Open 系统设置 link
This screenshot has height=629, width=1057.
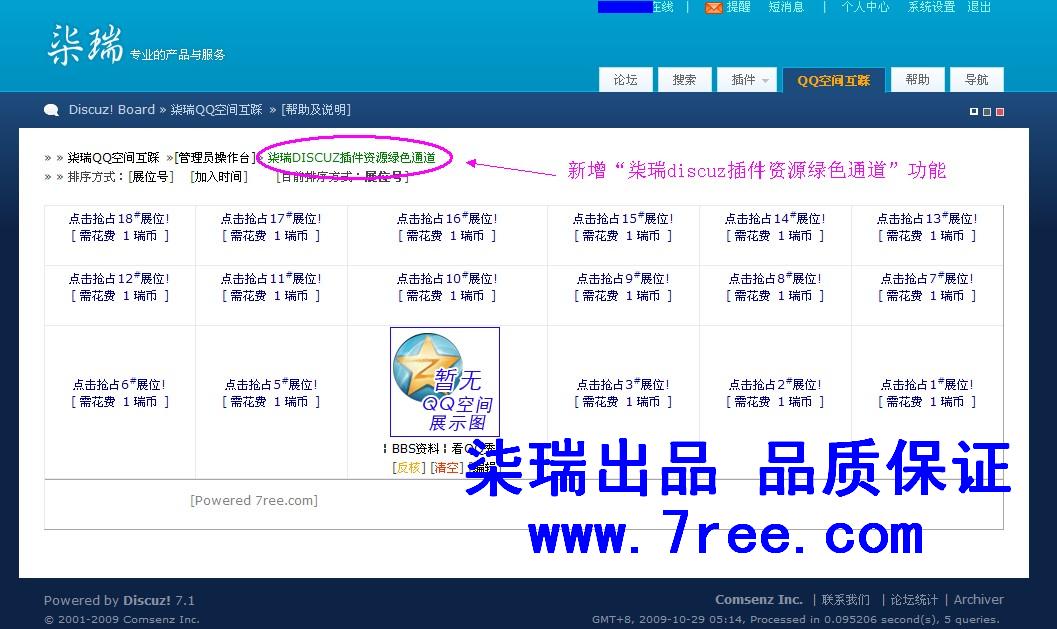coord(931,7)
